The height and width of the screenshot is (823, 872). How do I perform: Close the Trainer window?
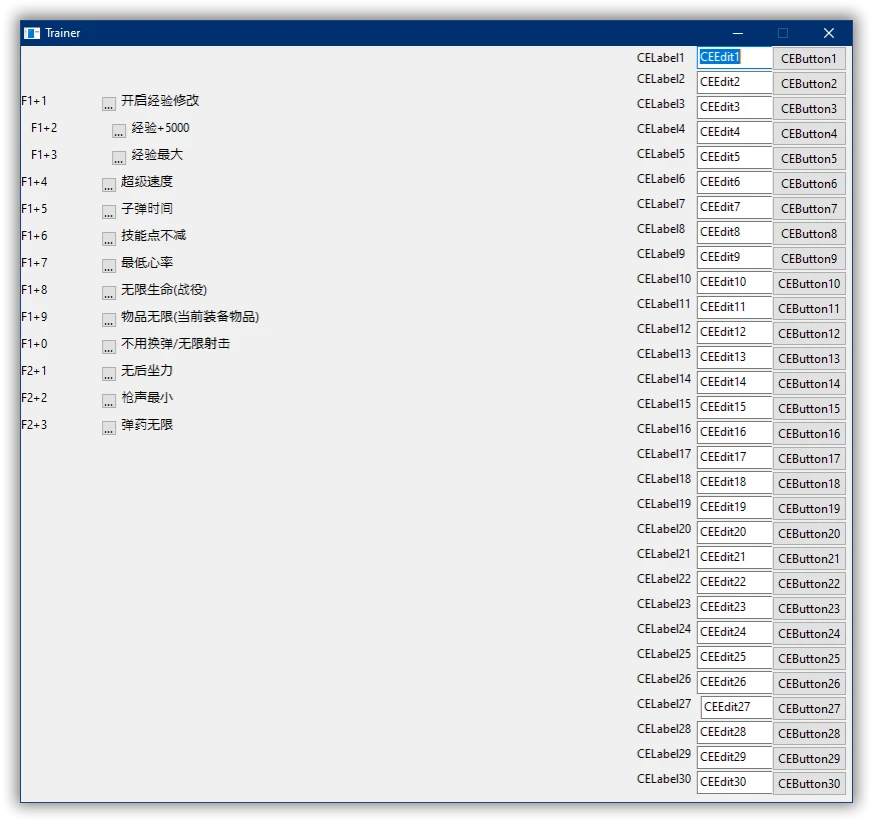click(x=829, y=33)
